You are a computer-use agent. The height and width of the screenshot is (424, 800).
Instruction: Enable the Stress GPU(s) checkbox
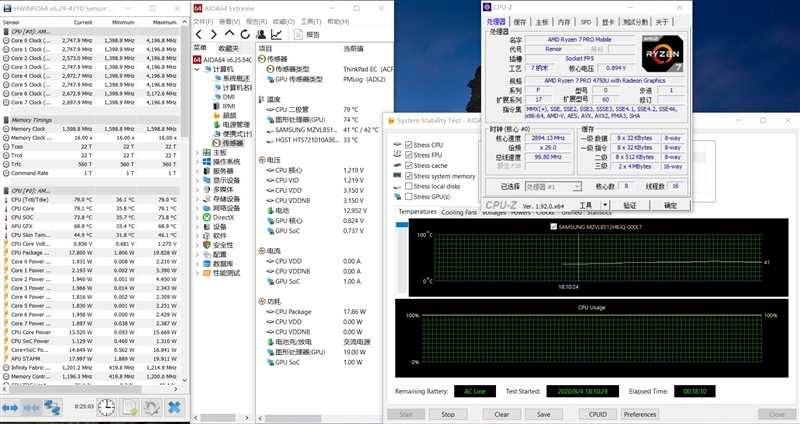click(x=408, y=196)
